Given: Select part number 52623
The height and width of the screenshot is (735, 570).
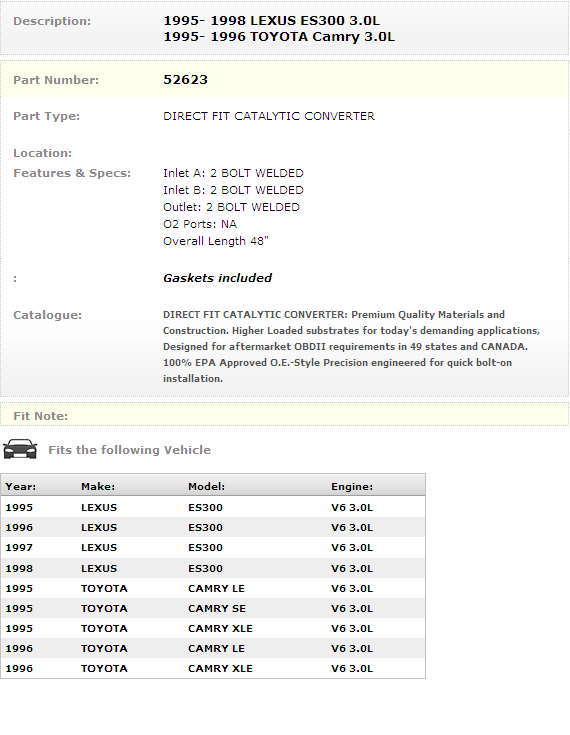Looking at the screenshot, I should (x=185, y=80).
